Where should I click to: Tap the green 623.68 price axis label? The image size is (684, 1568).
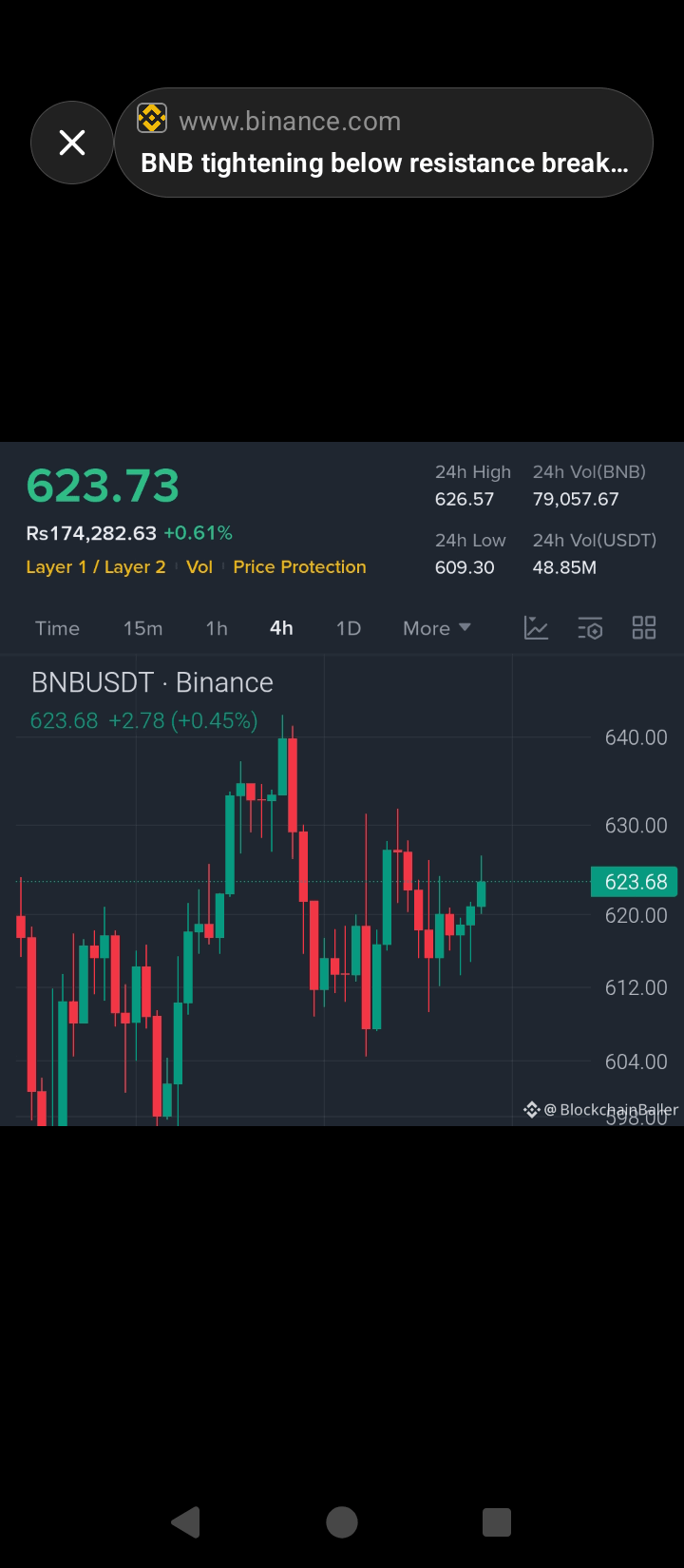636,882
